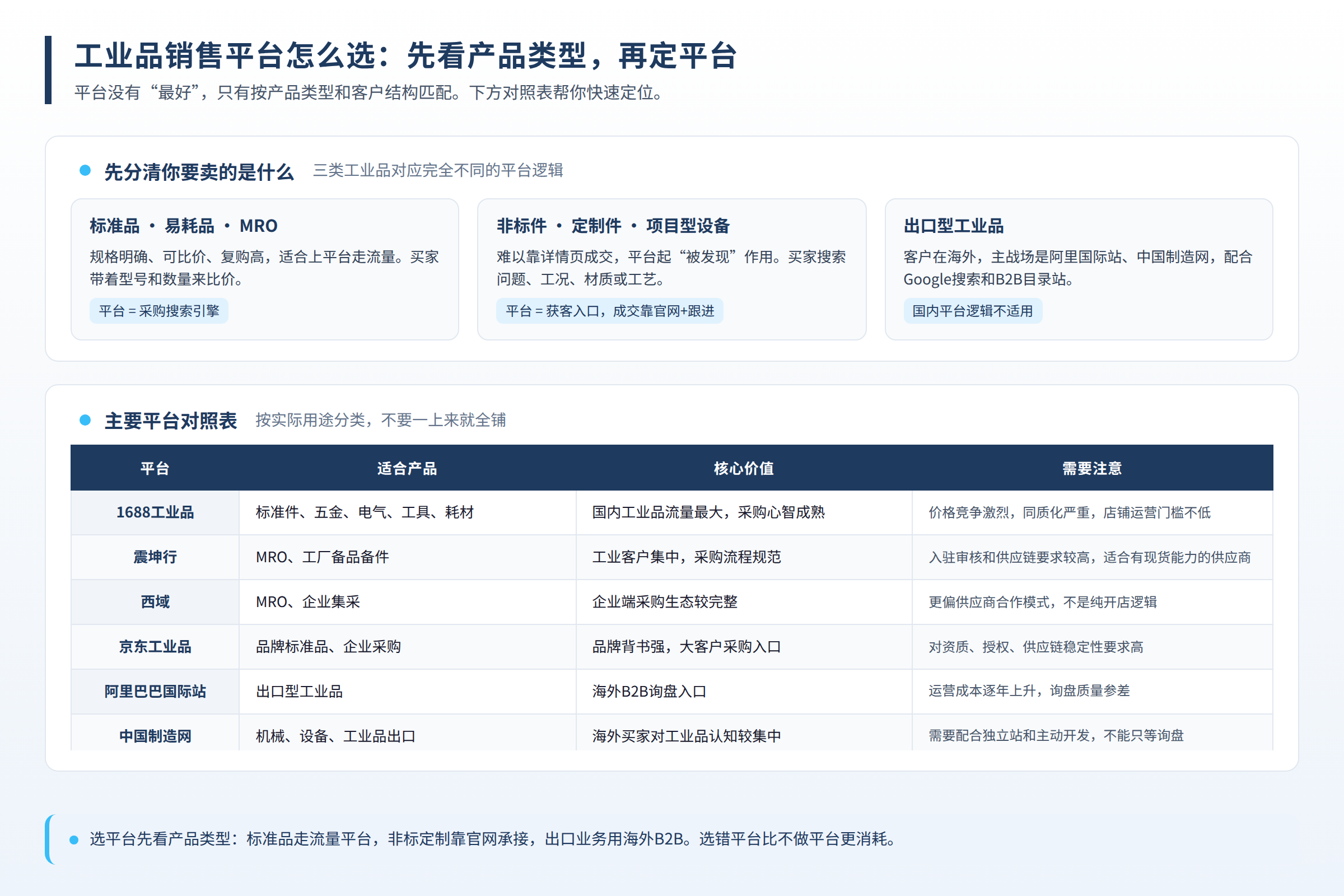Click the note 按实际用途分类，不要一上来就全铺

click(x=381, y=420)
